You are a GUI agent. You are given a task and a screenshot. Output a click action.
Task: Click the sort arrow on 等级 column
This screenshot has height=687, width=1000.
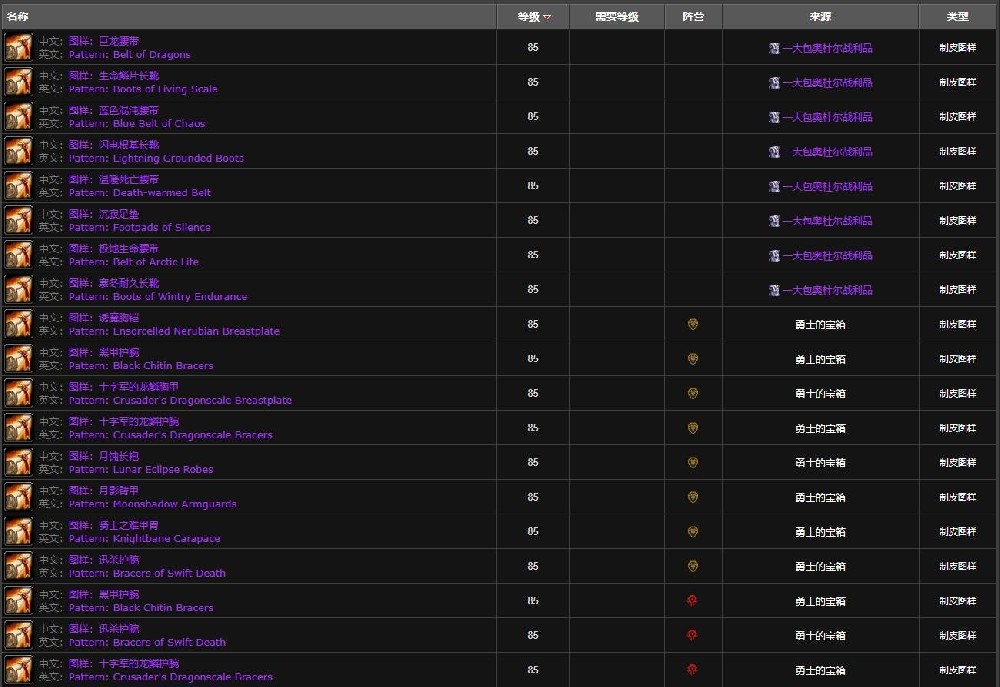point(547,18)
